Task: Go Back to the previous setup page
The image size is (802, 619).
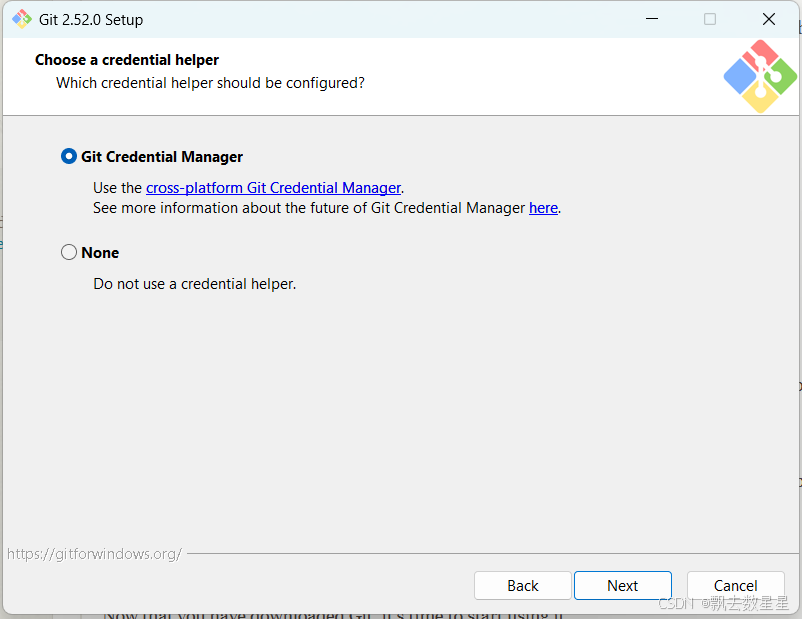Action: [x=522, y=585]
